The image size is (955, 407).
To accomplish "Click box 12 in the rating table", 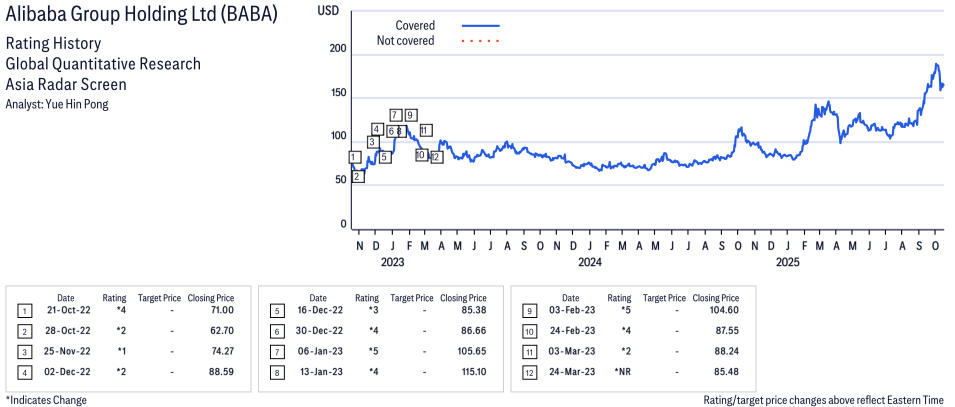I will pyautogui.click(x=529, y=372).
